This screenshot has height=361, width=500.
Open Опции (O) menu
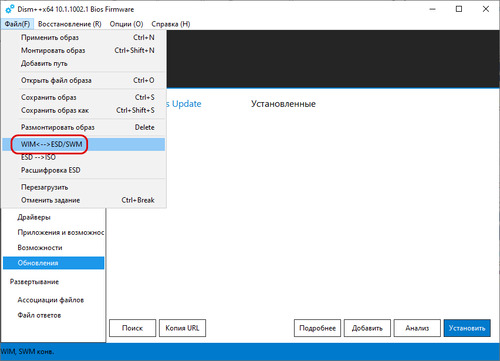(x=126, y=24)
